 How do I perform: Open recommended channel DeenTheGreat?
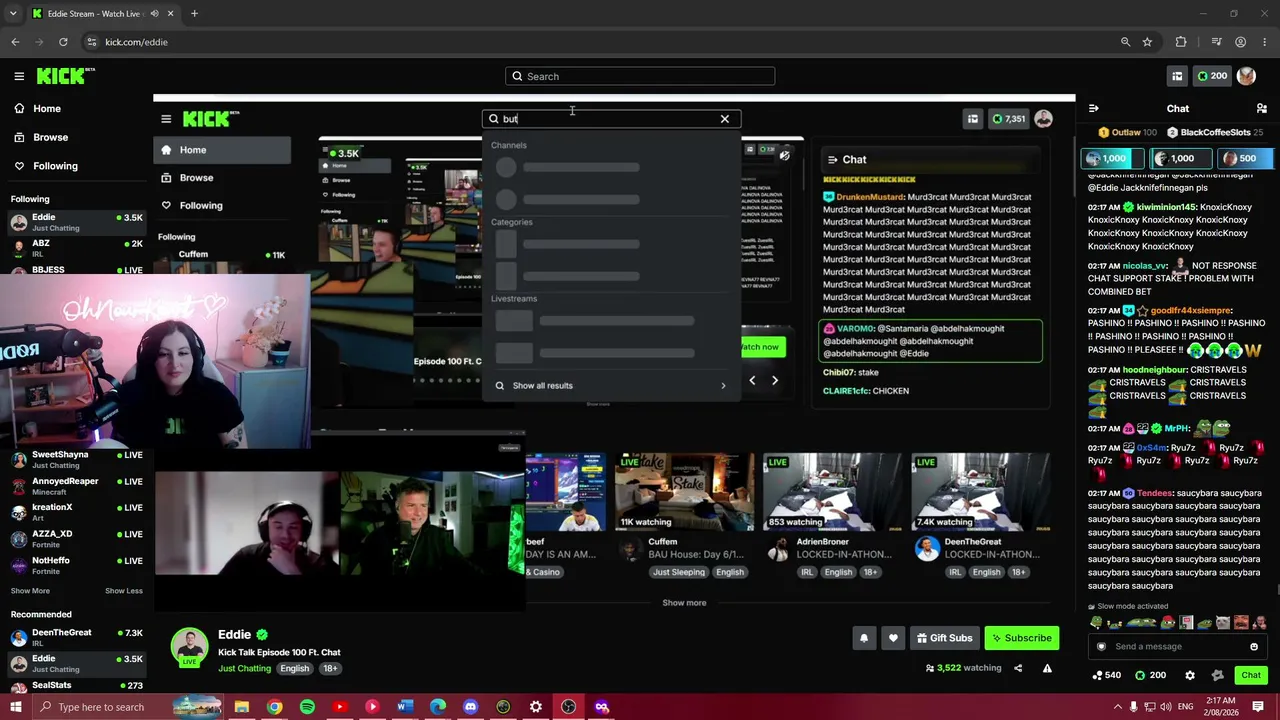(76, 637)
